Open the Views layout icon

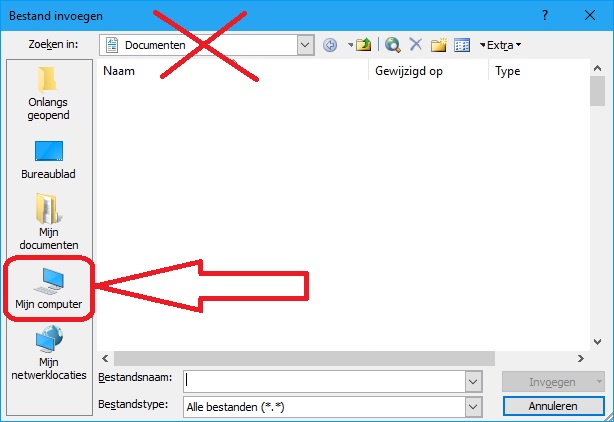point(462,45)
